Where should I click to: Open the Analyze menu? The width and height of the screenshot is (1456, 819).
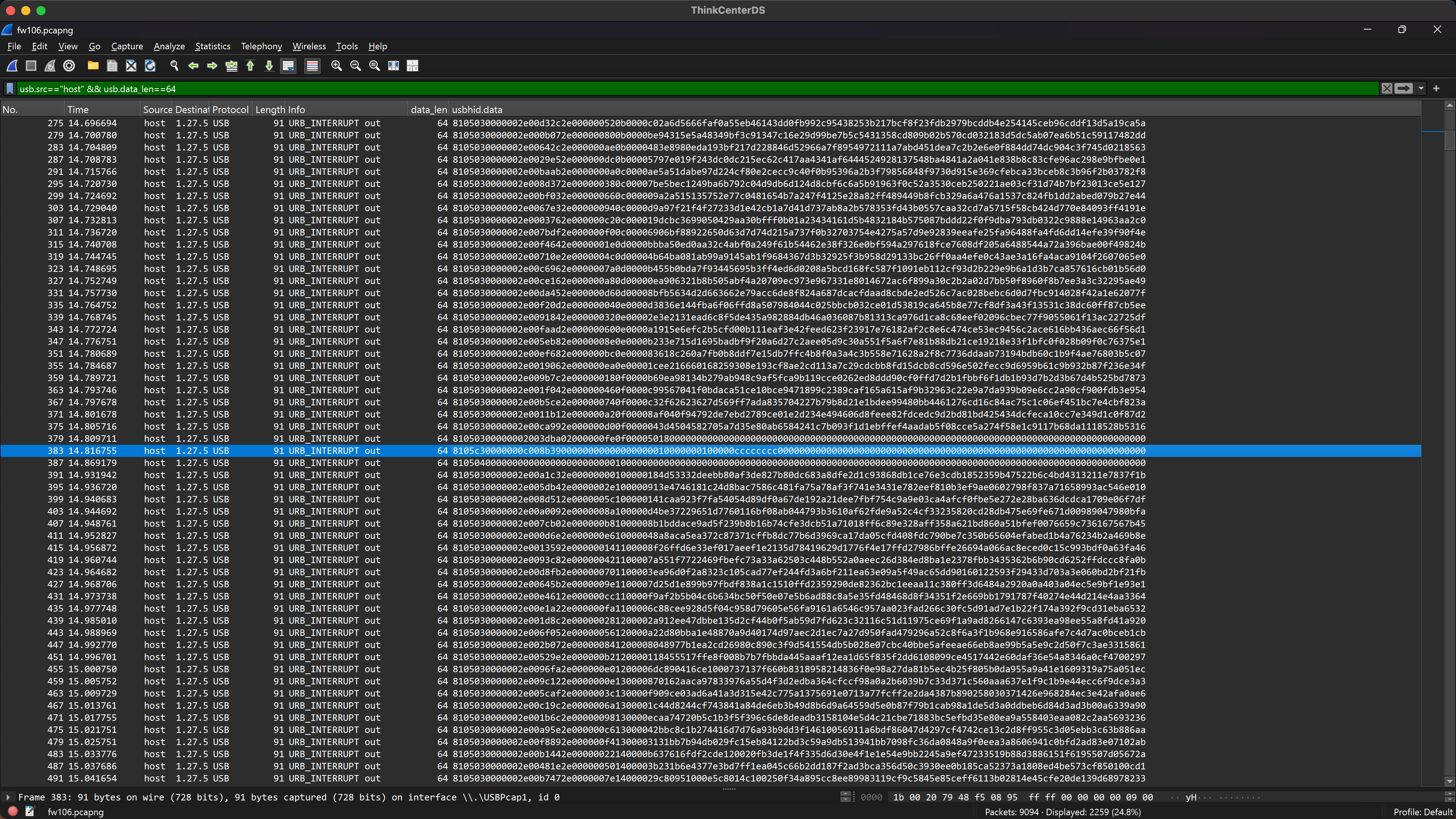[169, 46]
